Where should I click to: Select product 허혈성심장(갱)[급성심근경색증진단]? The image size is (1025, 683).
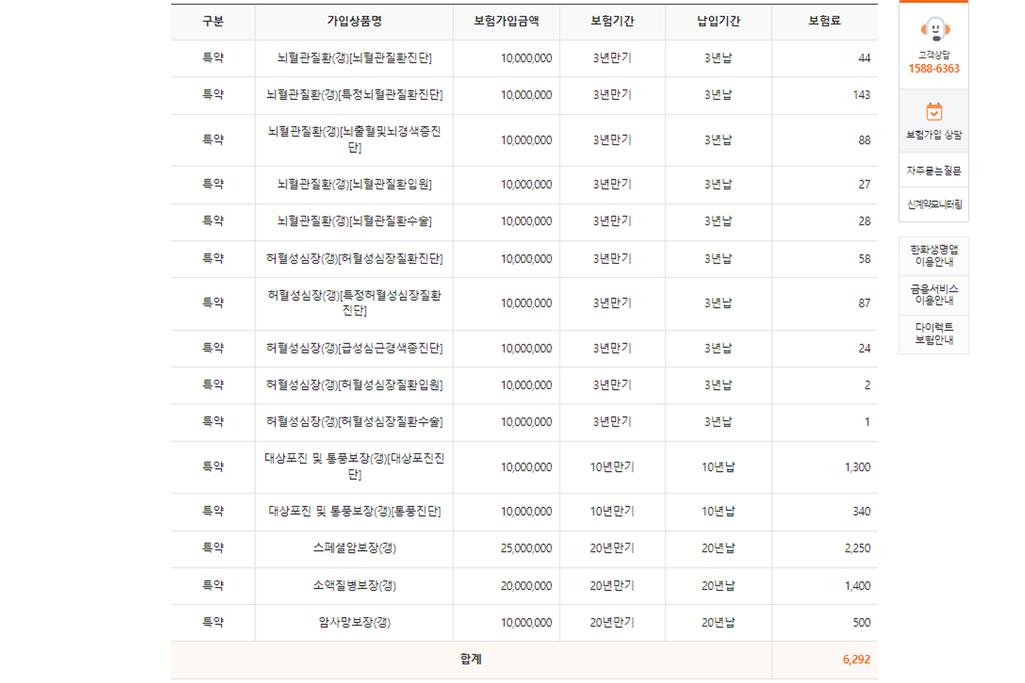coord(354,348)
